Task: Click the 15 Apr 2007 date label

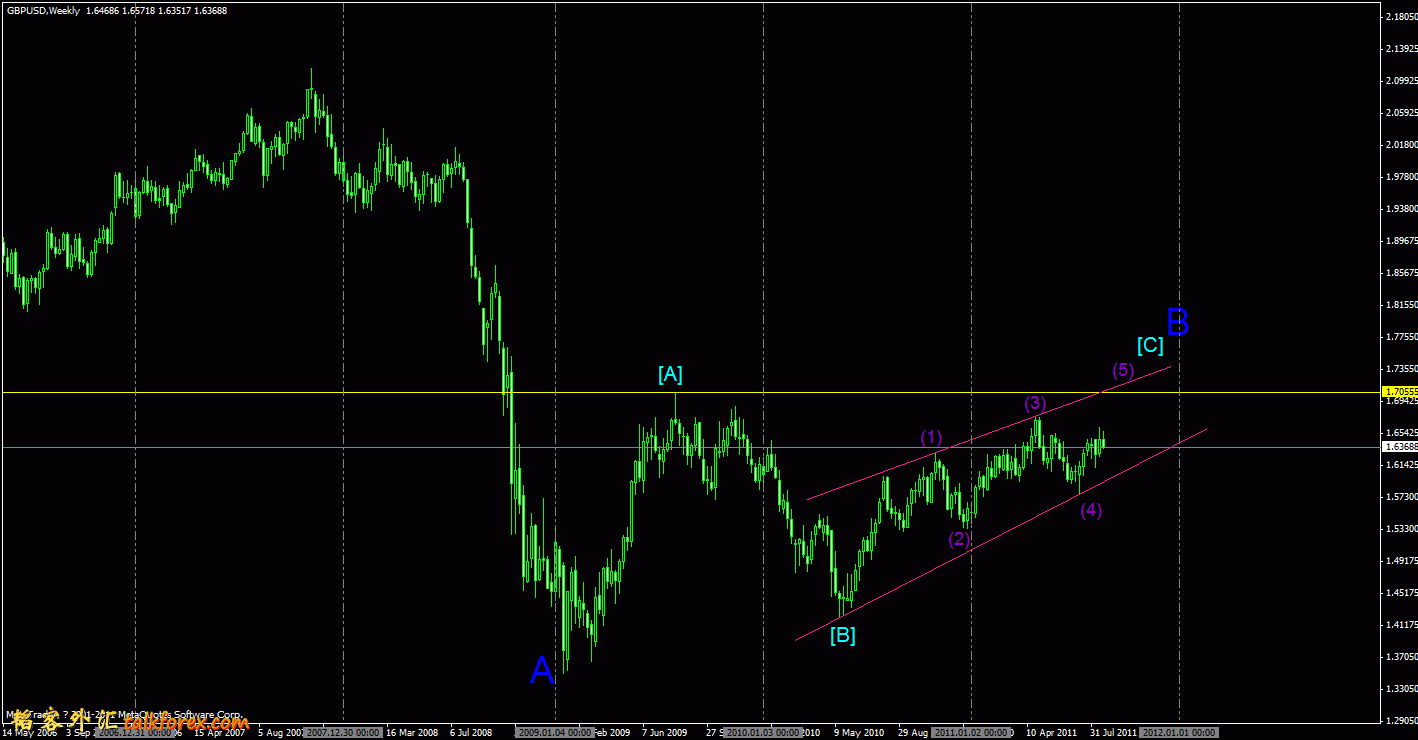Action: (219, 733)
